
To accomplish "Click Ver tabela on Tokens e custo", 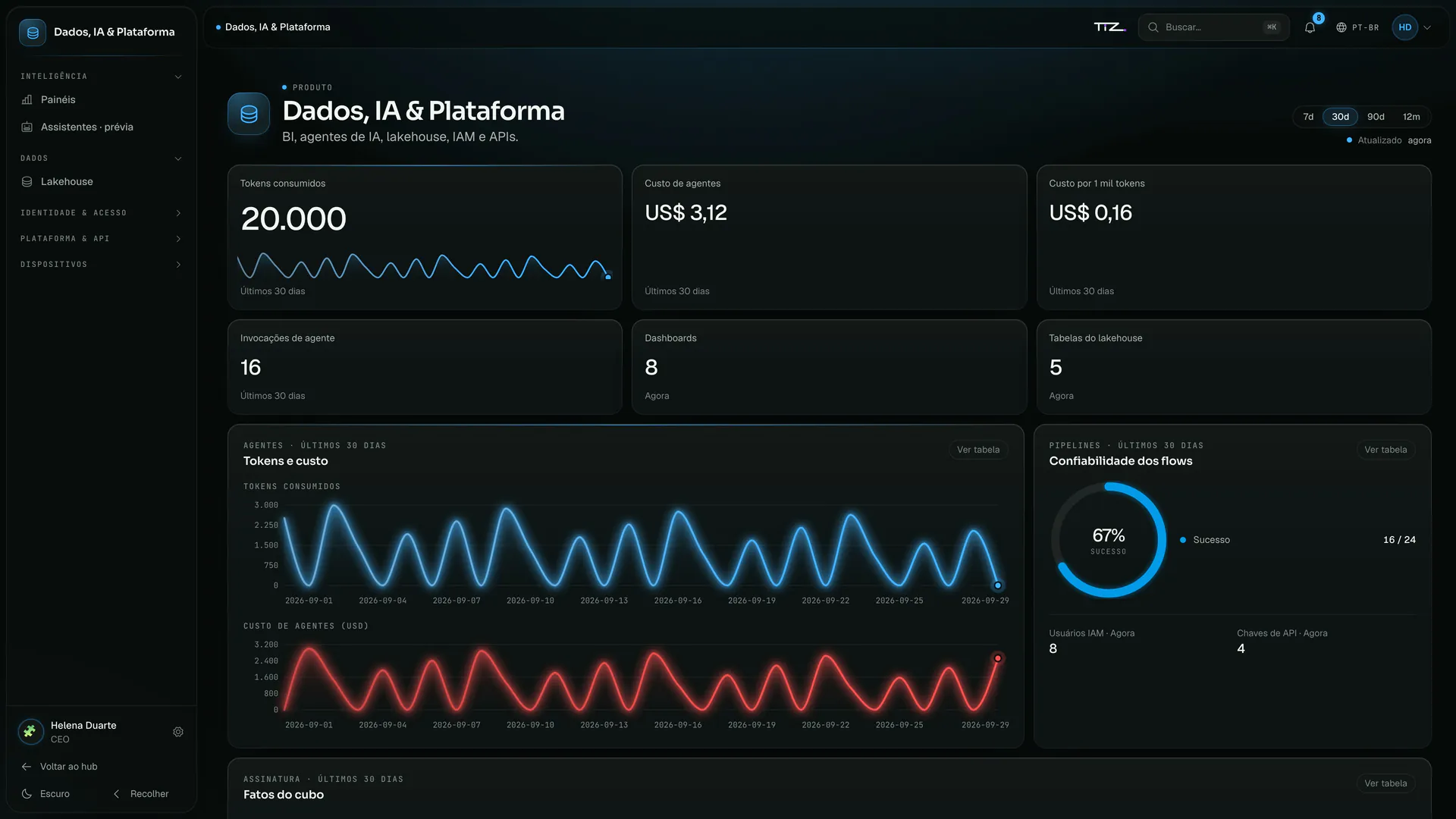I will (x=978, y=450).
